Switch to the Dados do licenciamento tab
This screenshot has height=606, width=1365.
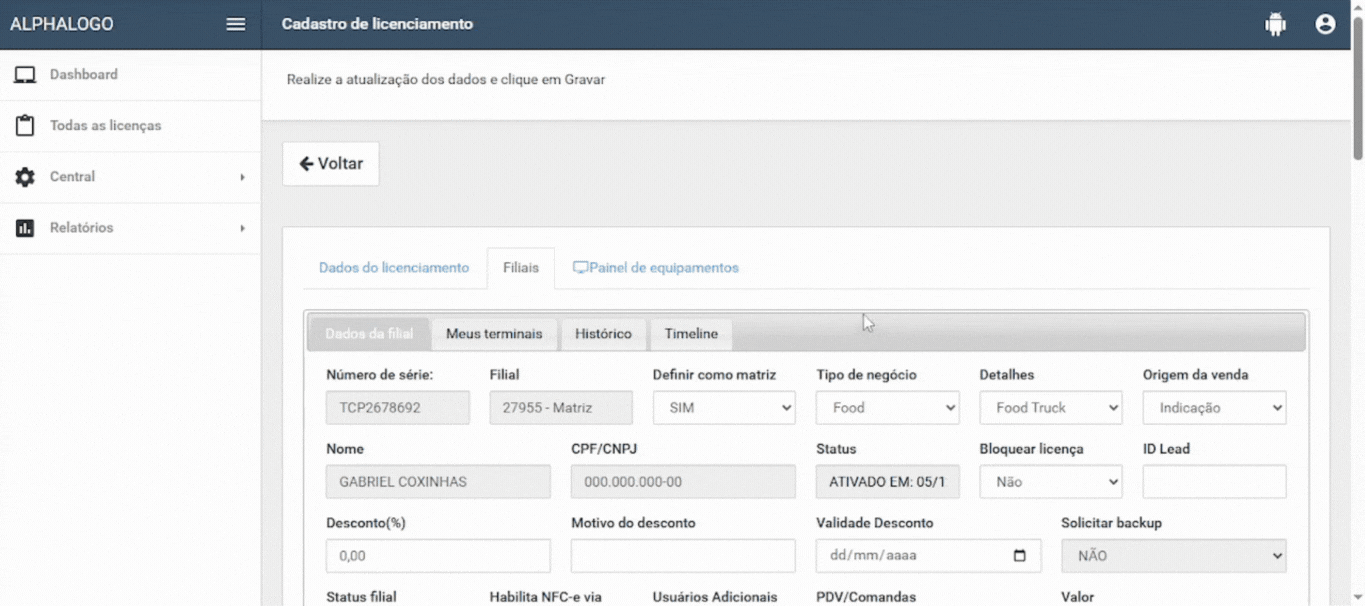pyautogui.click(x=393, y=268)
